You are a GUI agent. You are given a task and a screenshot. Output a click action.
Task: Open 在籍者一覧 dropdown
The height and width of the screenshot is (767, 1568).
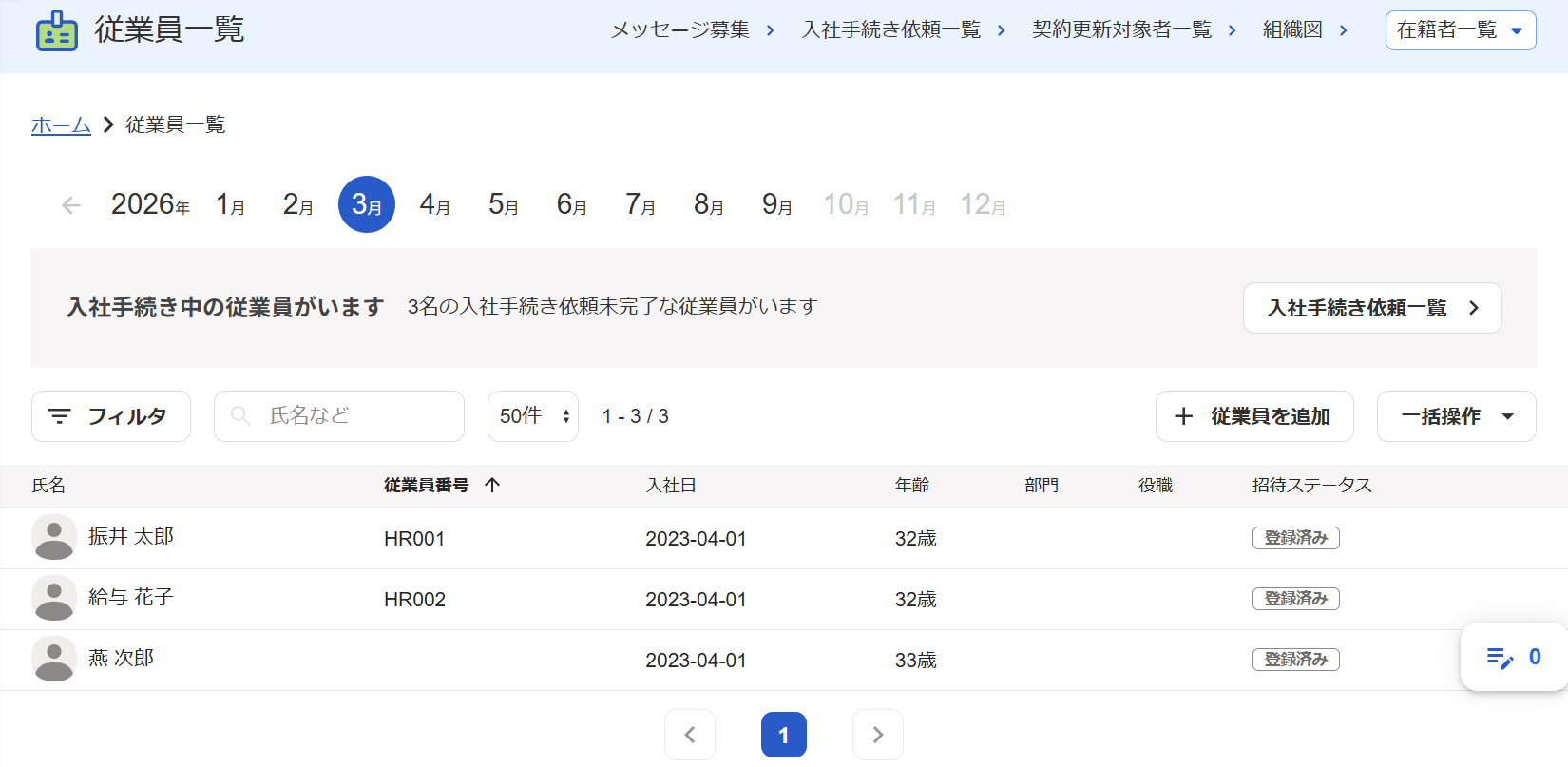(x=1461, y=30)
